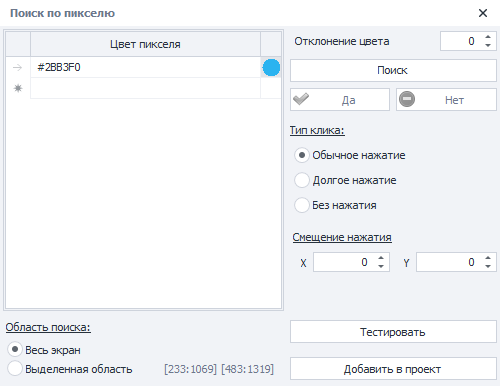The image size is (500, 386).
Task: Decrease Отклонение цвета with down arrow
Action: 488,45
